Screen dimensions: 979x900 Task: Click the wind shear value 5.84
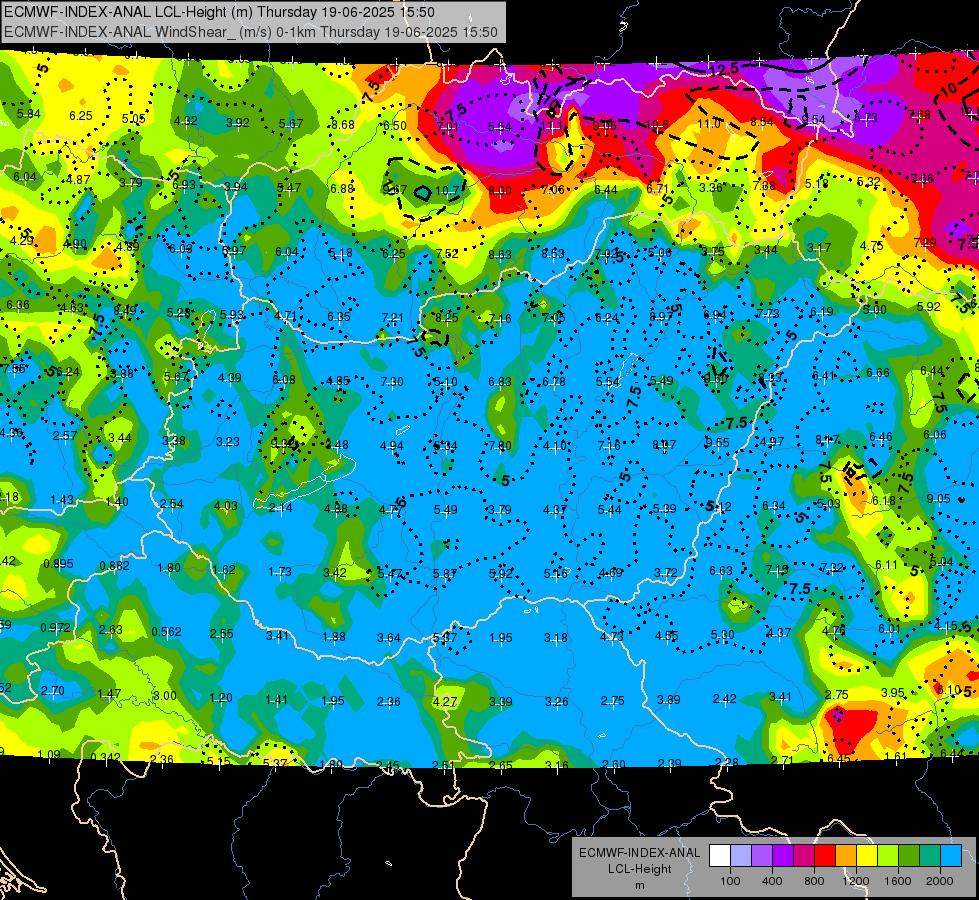click(28, 114)
